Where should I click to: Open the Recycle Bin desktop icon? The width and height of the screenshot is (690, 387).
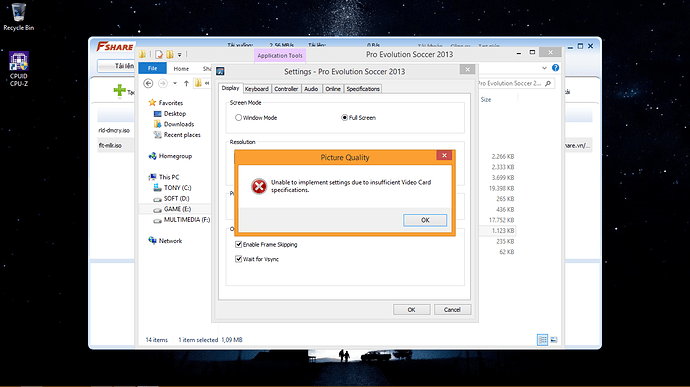point(18,17)
